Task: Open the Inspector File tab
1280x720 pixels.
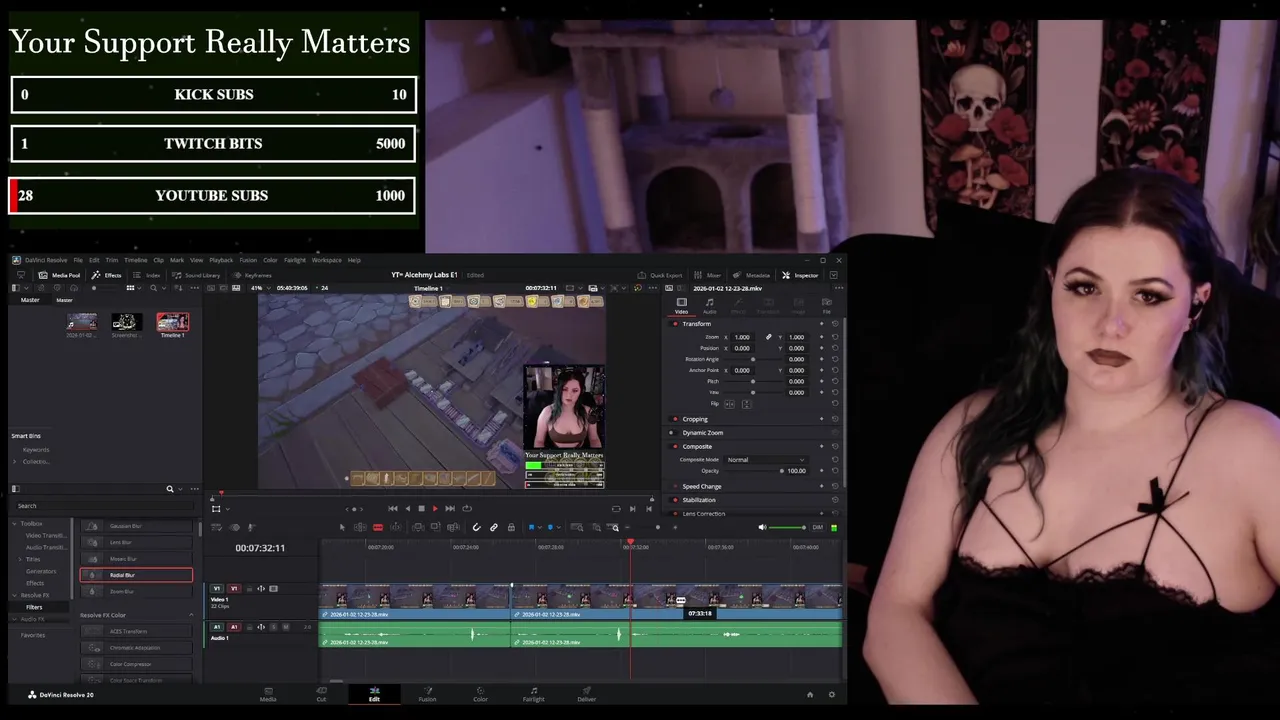Action: (826, 305)
